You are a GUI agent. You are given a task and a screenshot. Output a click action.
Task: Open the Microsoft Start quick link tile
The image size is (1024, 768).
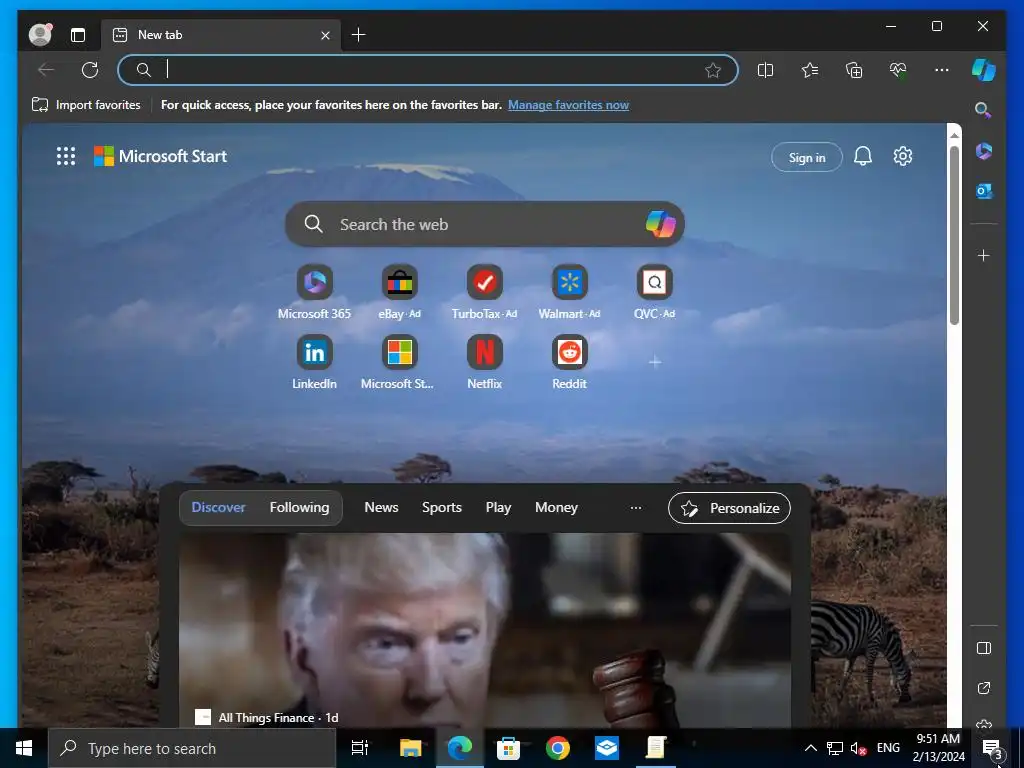[398, 362]
